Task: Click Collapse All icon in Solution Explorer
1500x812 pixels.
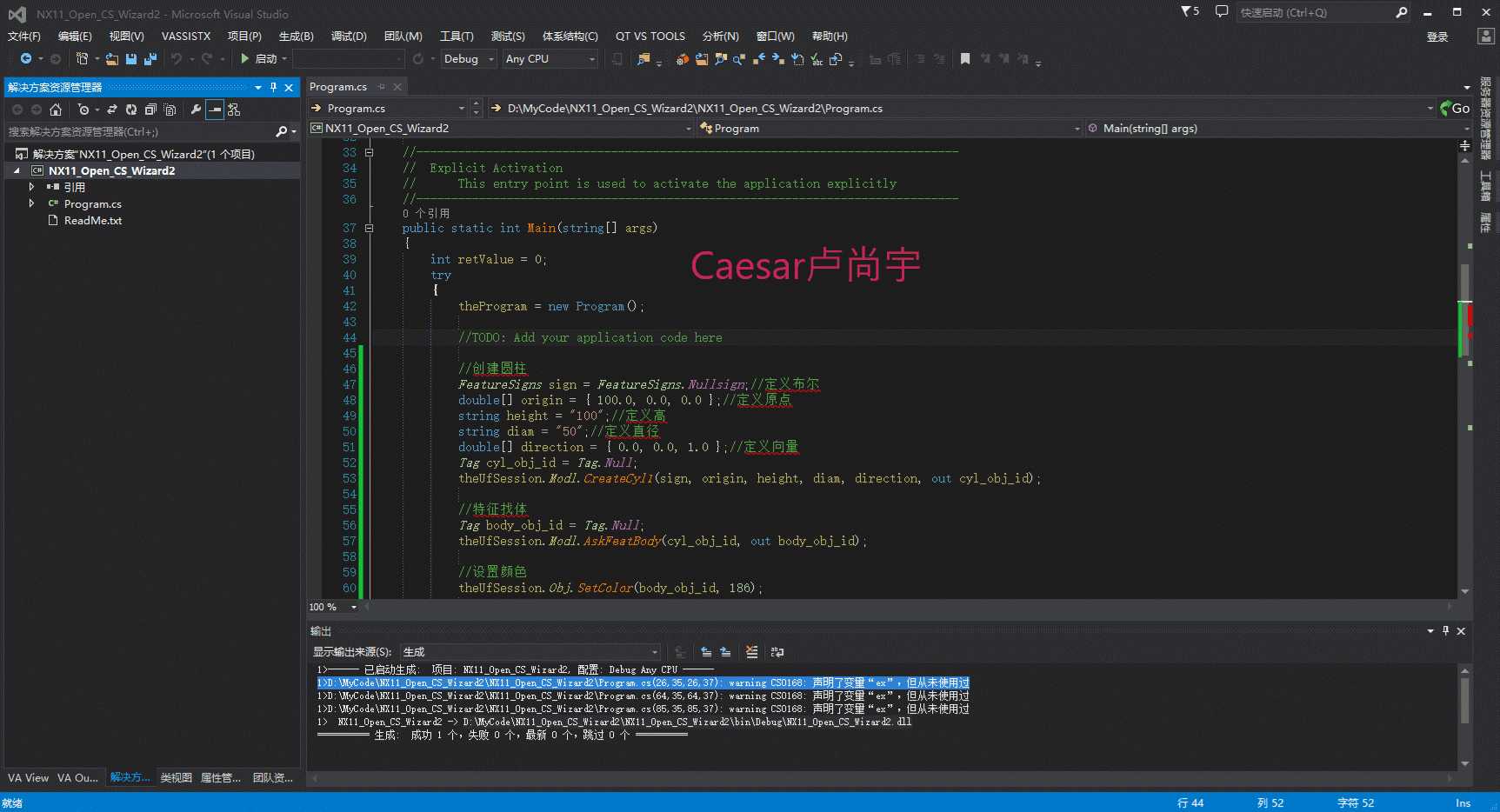Action: [x=150, y=110]
